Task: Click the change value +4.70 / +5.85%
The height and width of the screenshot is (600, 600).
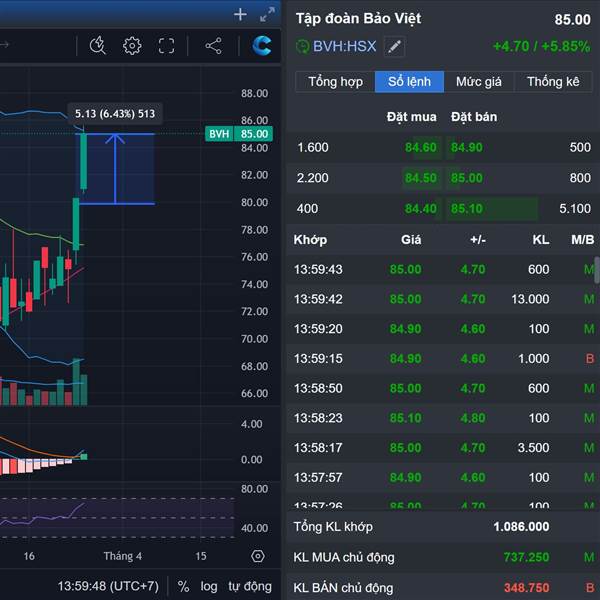Action: tap(541, 47)
